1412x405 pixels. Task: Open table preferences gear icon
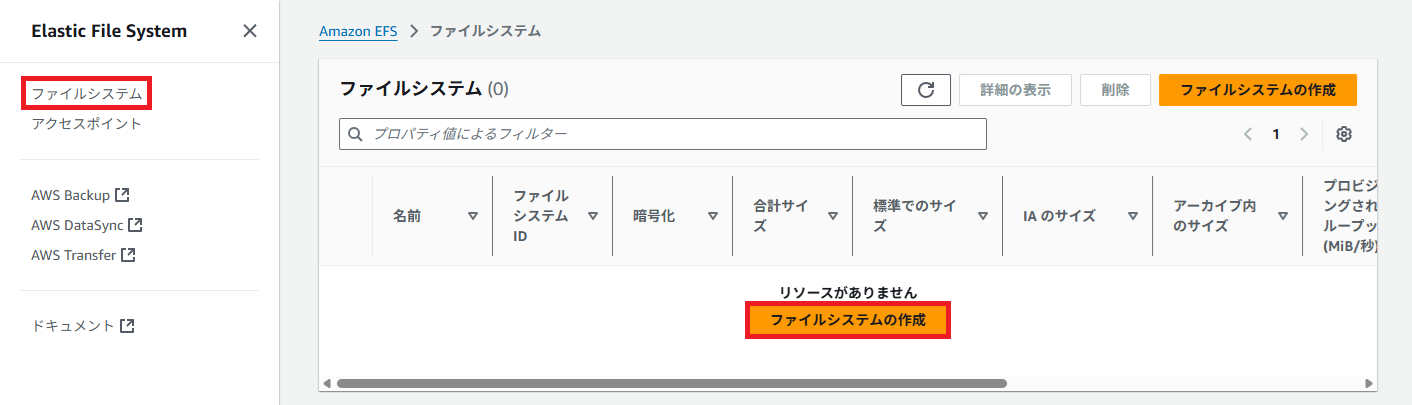(1344, 134)
